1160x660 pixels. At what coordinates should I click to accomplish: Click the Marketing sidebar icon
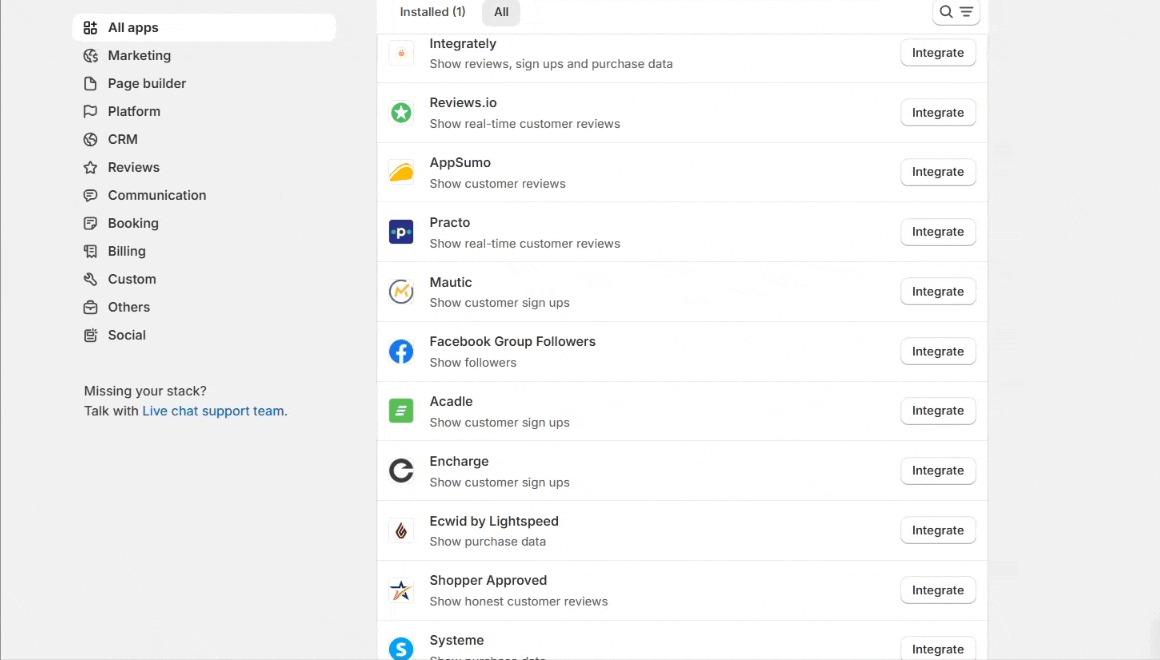[90, 55]
